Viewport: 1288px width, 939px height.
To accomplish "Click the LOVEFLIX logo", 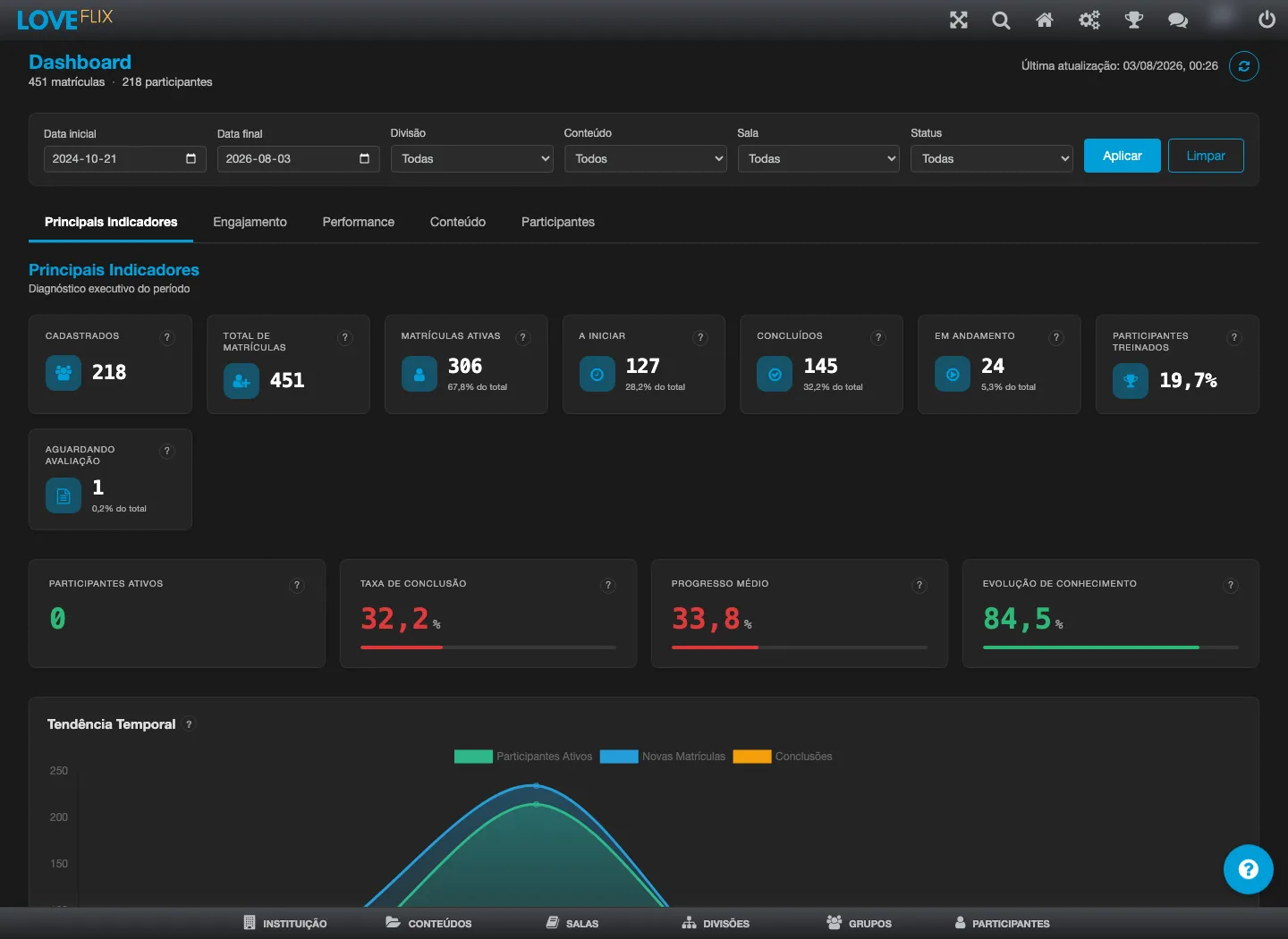I will [64, 19].
